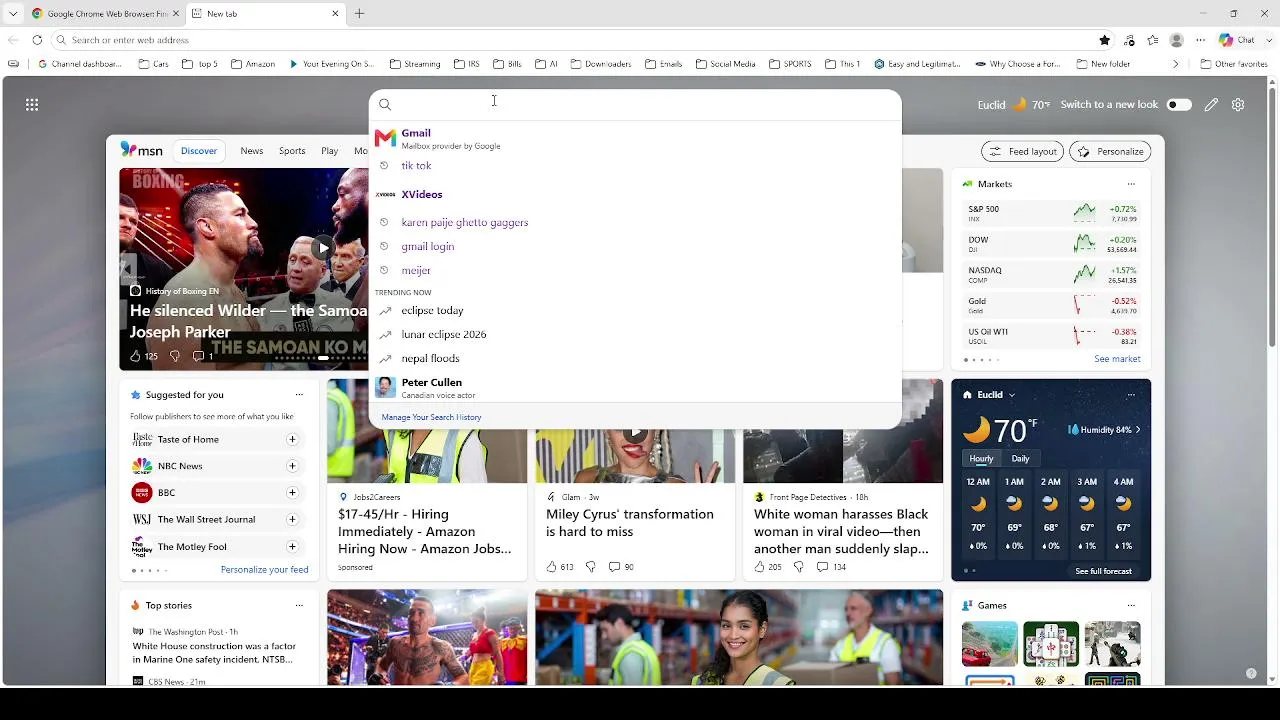Open the Play tab on MSN
This screenshot has width=1280, height=720.
point(330,151)
